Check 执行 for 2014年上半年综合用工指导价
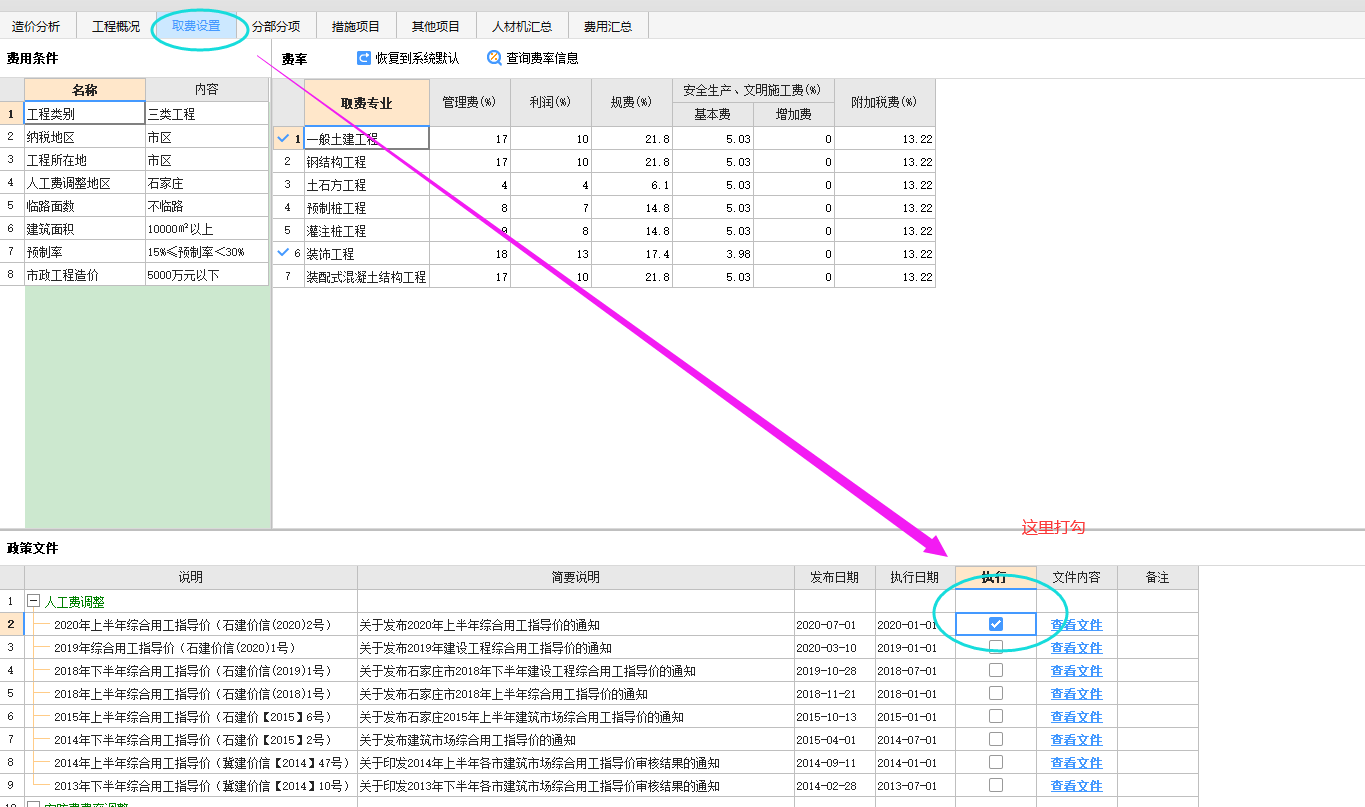The width and height of the screenshot is (1365, 807). click(996, 762)
